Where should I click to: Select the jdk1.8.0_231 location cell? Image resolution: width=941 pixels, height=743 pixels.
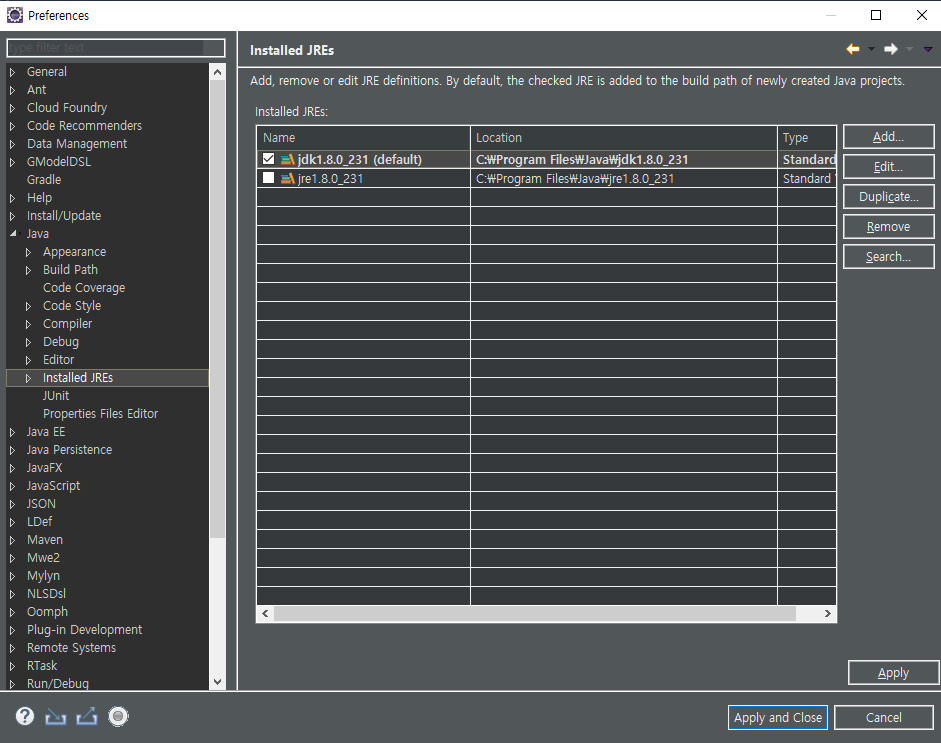pos(624,160)
